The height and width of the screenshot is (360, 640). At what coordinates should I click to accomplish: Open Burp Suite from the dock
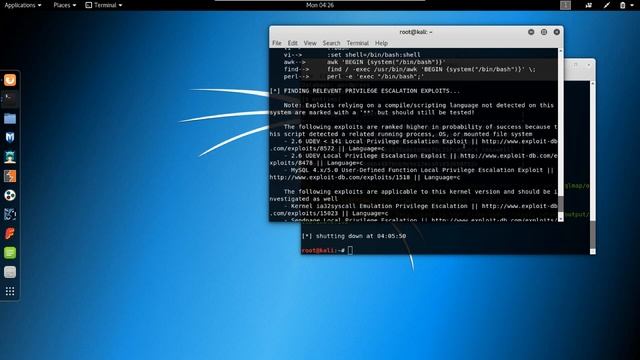10,176
